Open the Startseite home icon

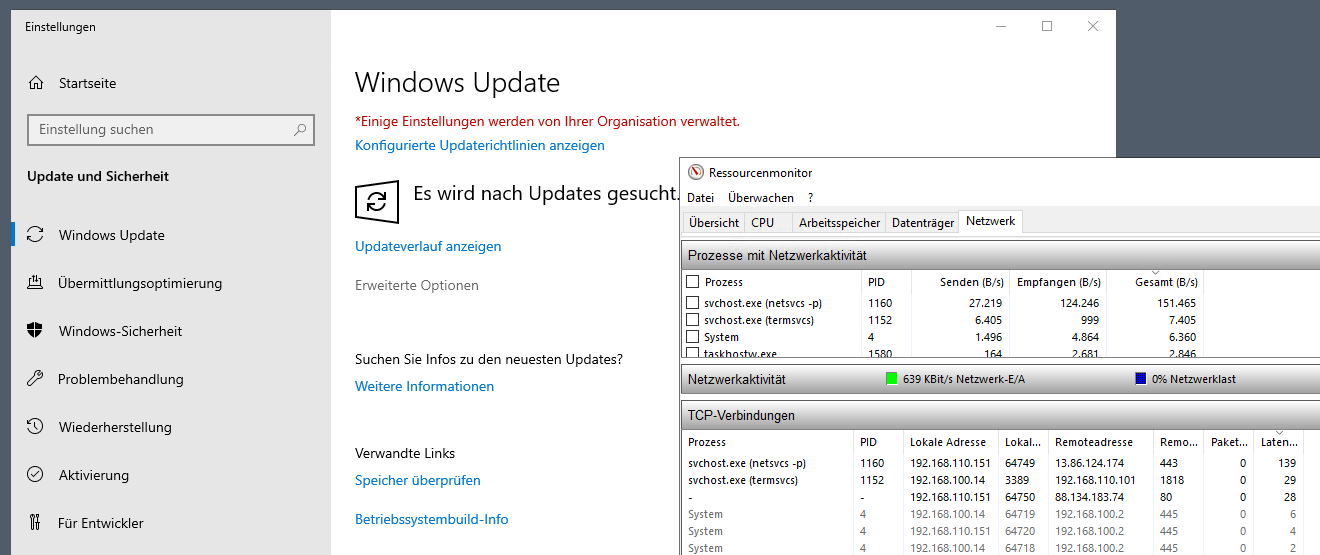tap(36, 83)
